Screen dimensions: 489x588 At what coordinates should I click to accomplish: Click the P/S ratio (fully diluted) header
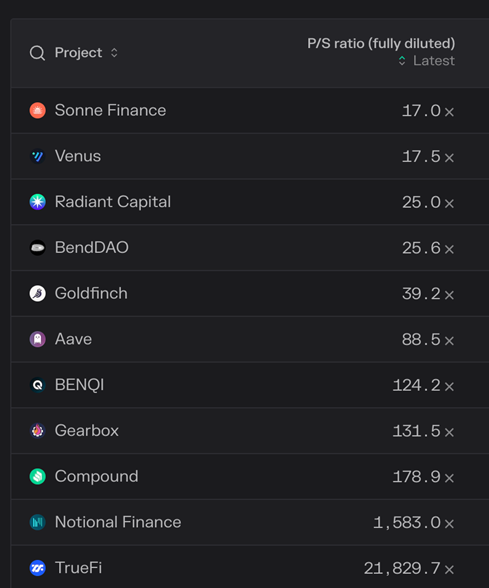(381, 44)
